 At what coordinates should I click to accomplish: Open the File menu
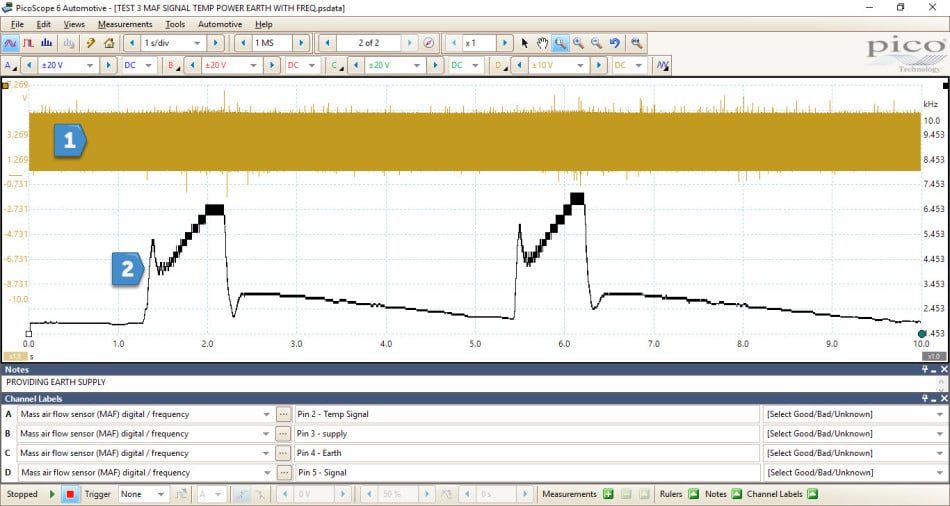pos(17,24)
